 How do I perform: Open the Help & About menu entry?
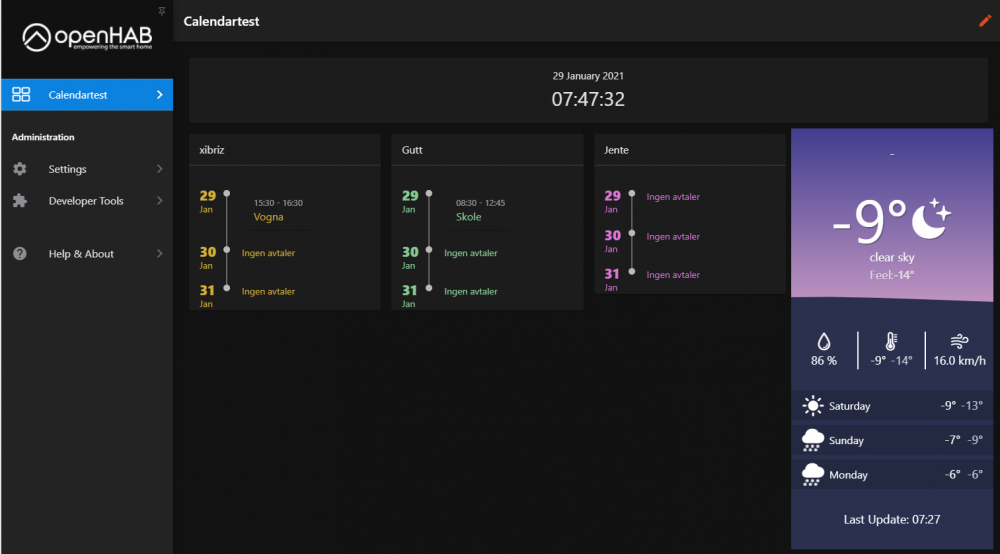81,254
